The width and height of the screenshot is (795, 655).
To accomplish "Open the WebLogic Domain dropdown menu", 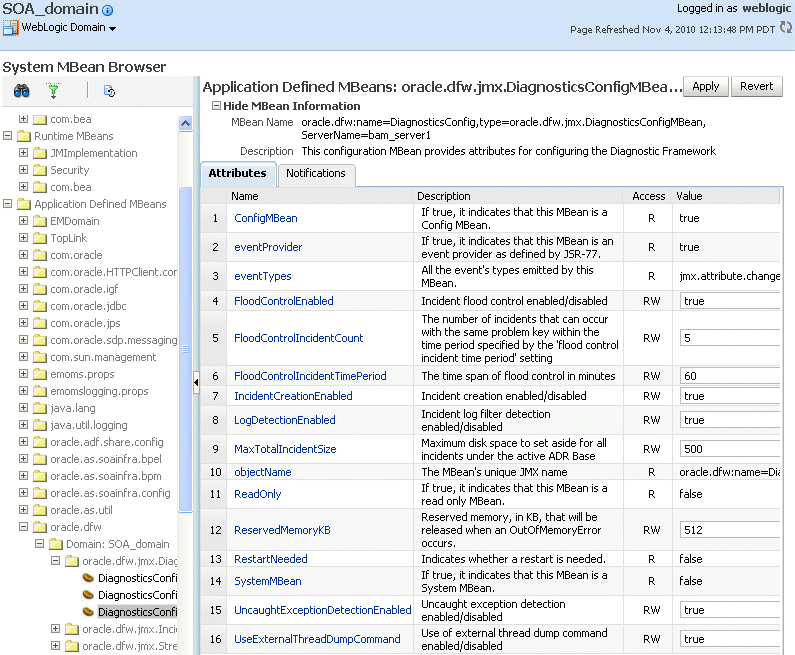I will click(112, 28).
